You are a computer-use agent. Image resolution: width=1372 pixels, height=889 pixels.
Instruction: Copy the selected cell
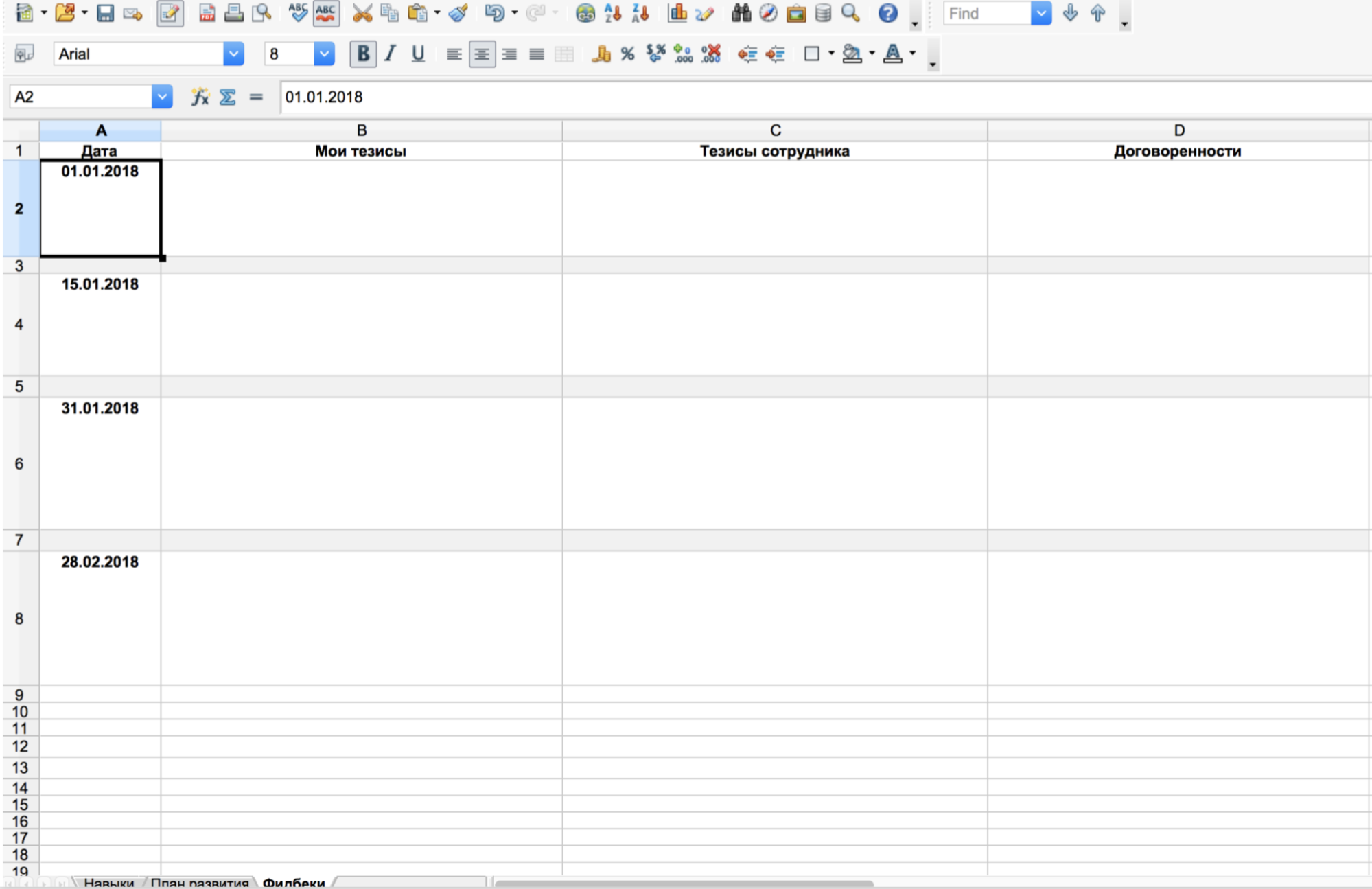click(x=389, y=13)
